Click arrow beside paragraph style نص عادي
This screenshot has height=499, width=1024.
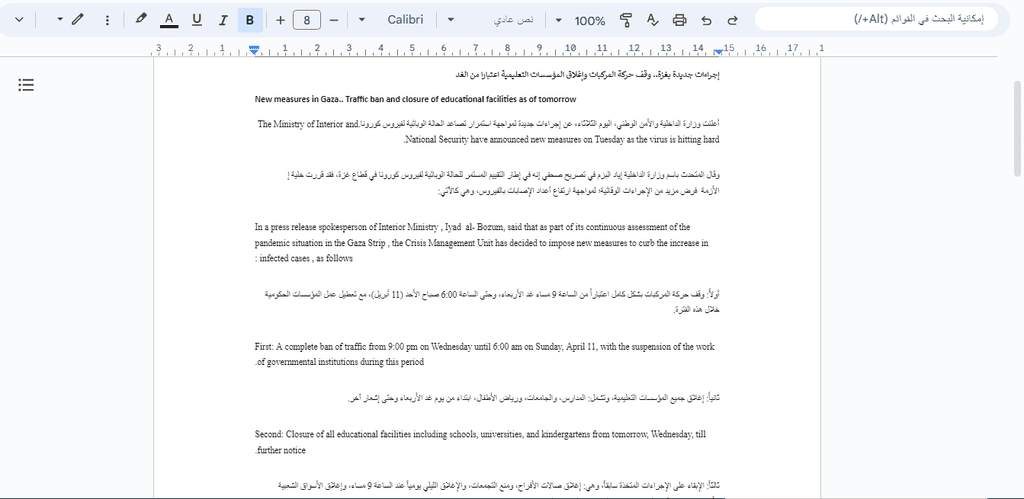tap(451, 20)
